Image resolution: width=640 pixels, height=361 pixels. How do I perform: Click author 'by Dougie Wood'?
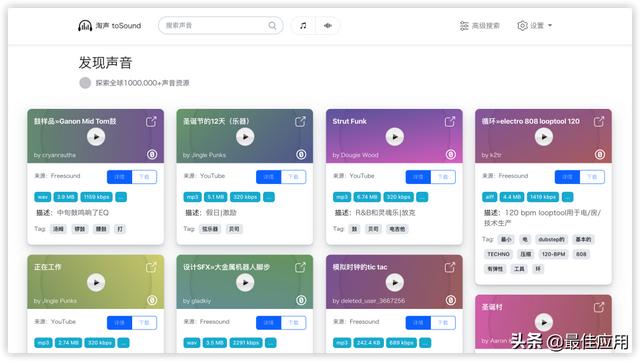click(x=355, y=155)
